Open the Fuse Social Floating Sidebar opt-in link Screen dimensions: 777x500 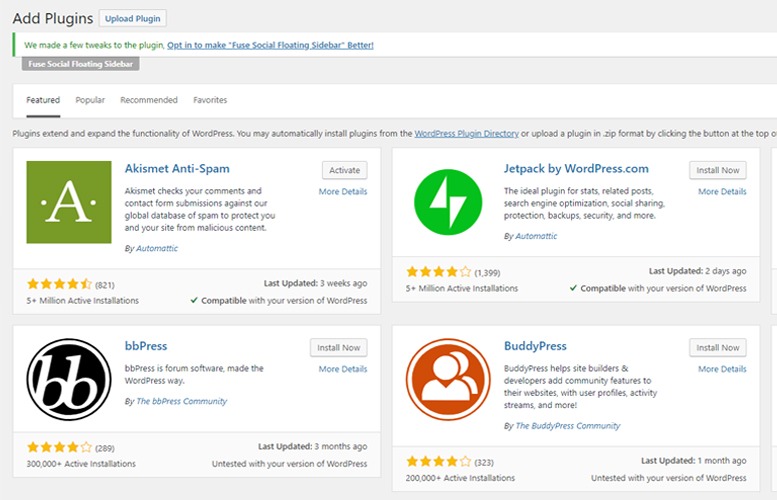(270, 45)
